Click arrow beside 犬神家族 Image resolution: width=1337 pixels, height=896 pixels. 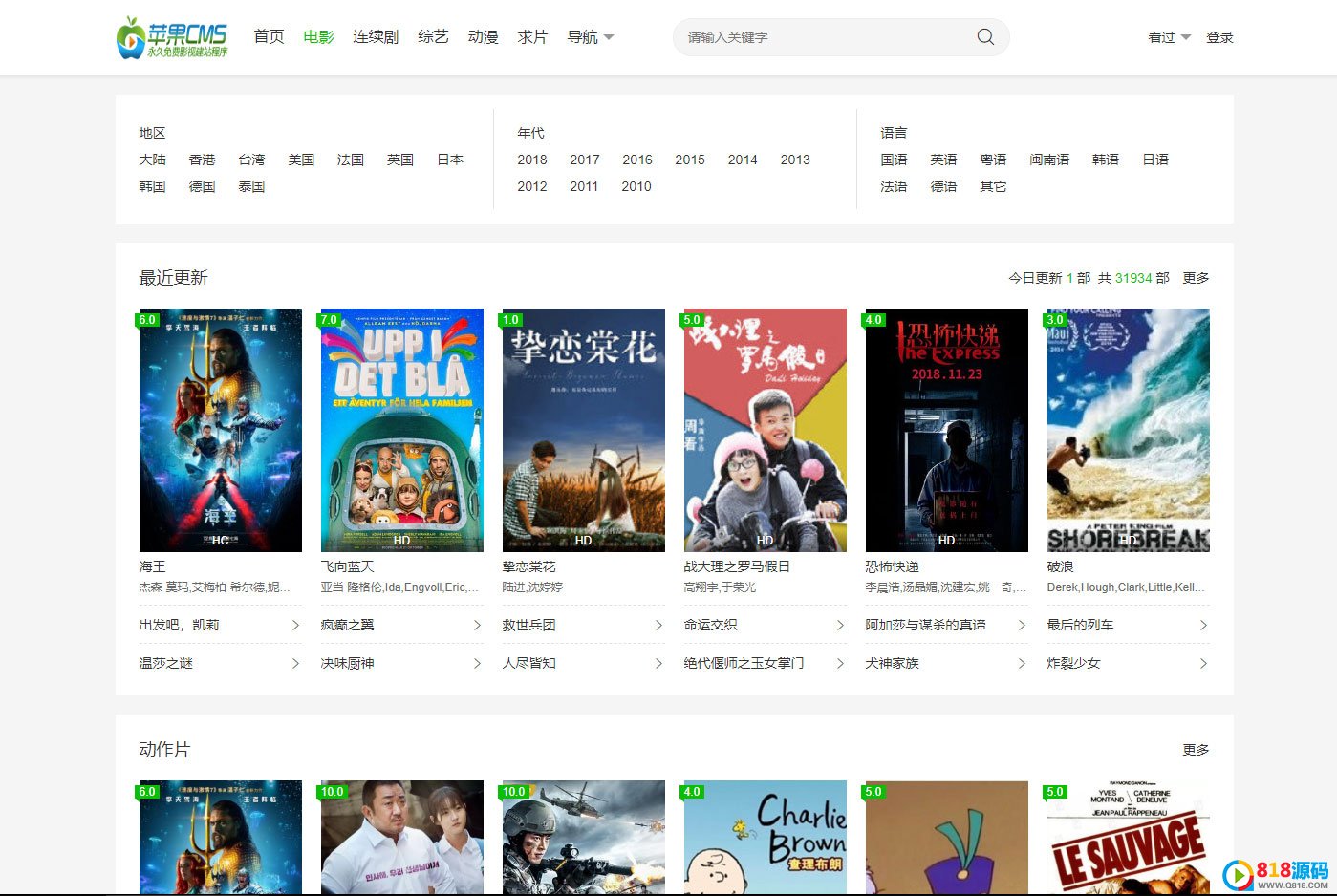tap(1022, 663)
